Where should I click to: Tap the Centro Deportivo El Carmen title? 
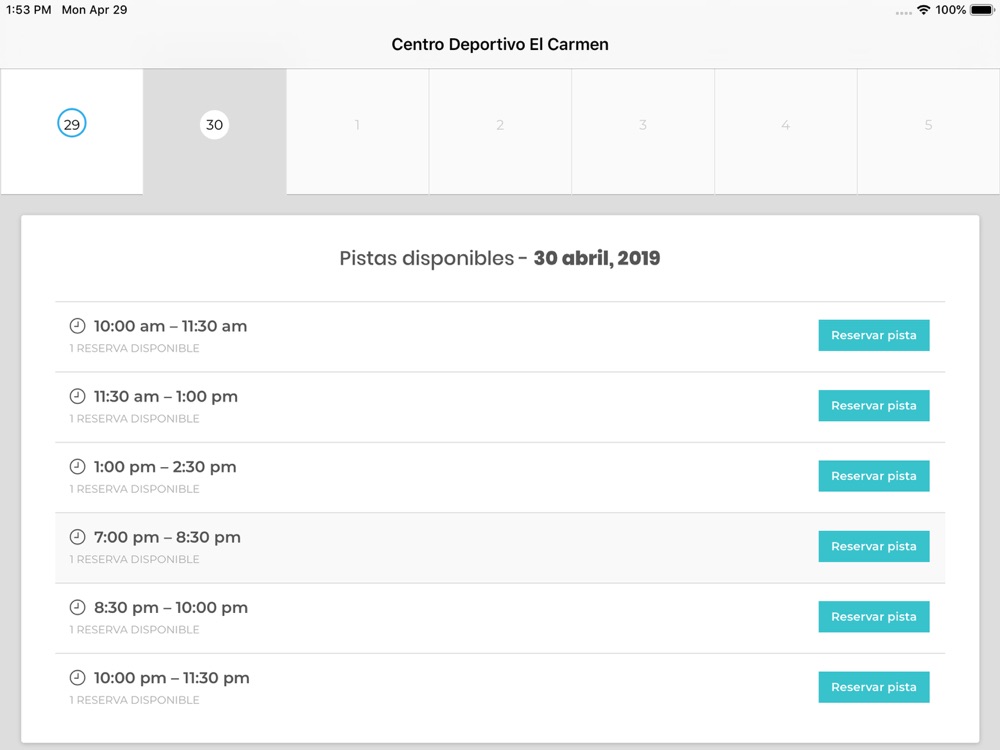tap(500, 45)
